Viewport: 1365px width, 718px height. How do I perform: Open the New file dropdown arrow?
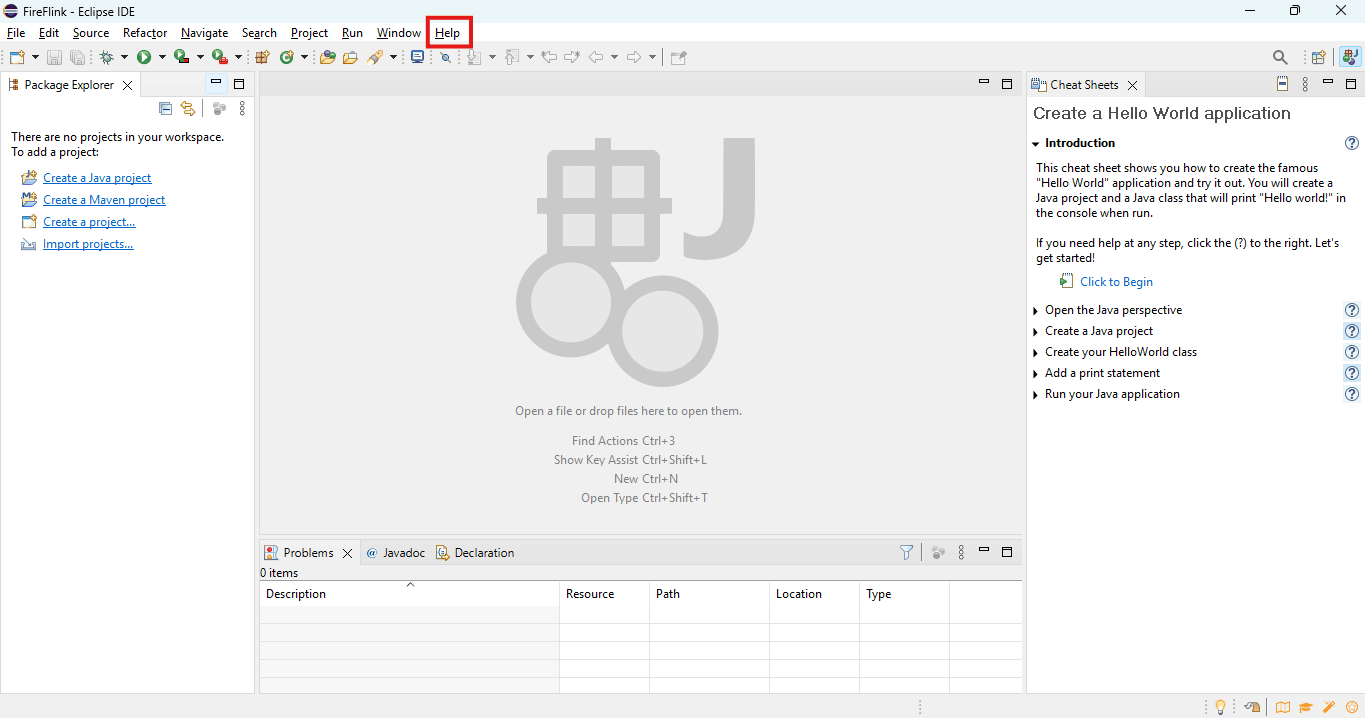(x=36, y=58)
